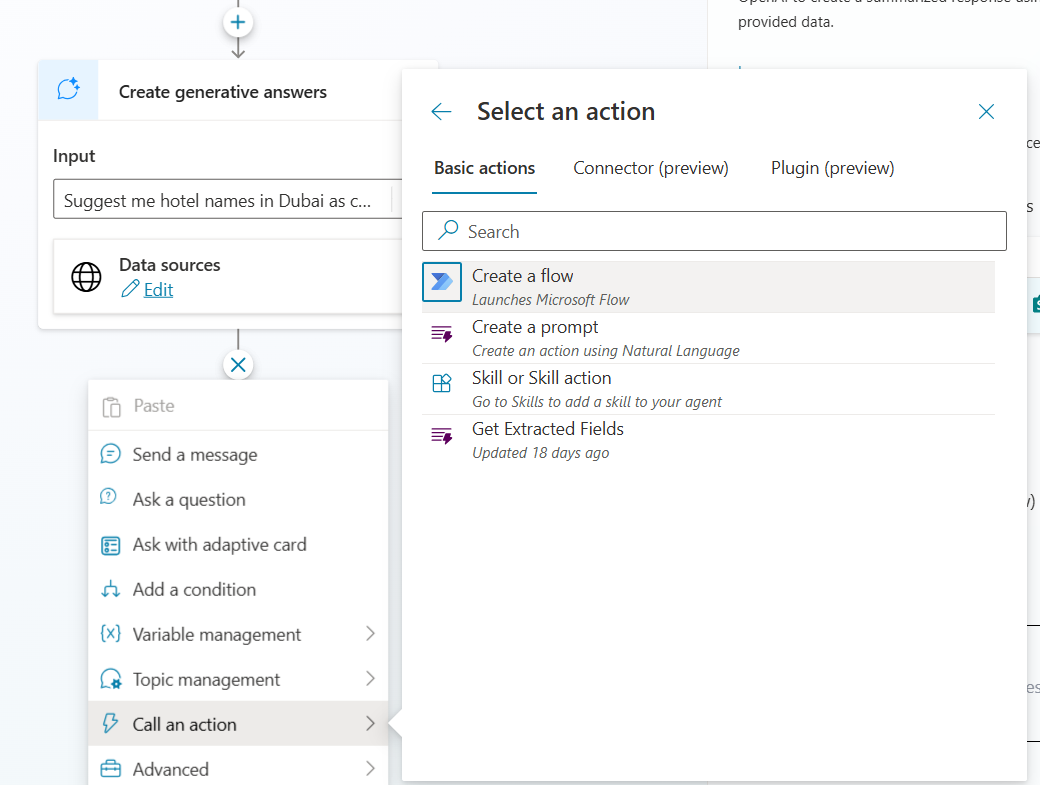Select Send a message from menu

pos(195,455)
